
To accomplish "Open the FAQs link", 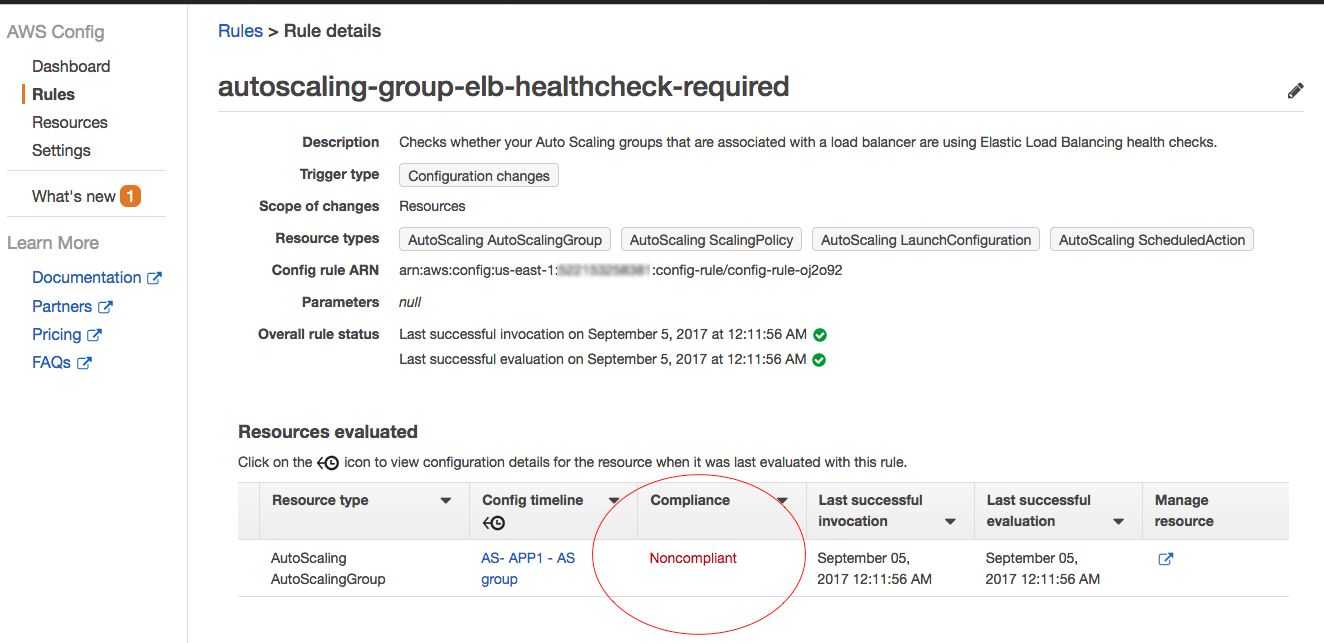I will pyautogui.click(x=52, y=362).
